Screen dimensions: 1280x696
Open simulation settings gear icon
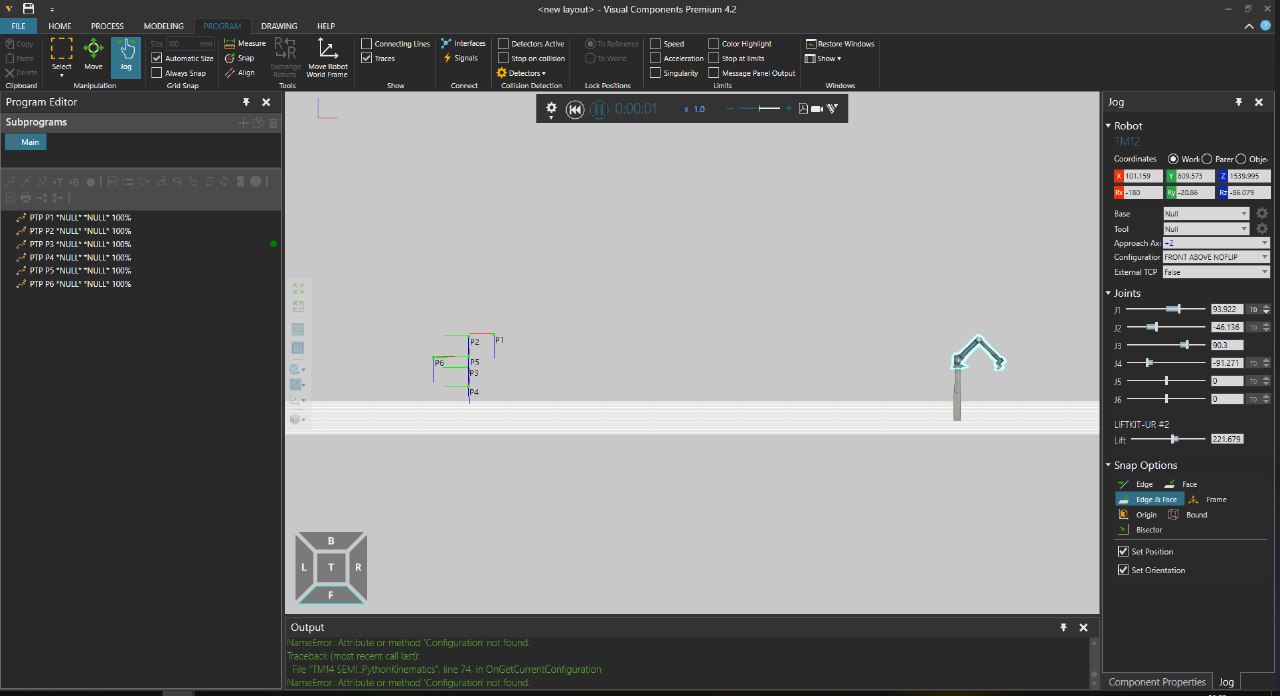(551, 108)
